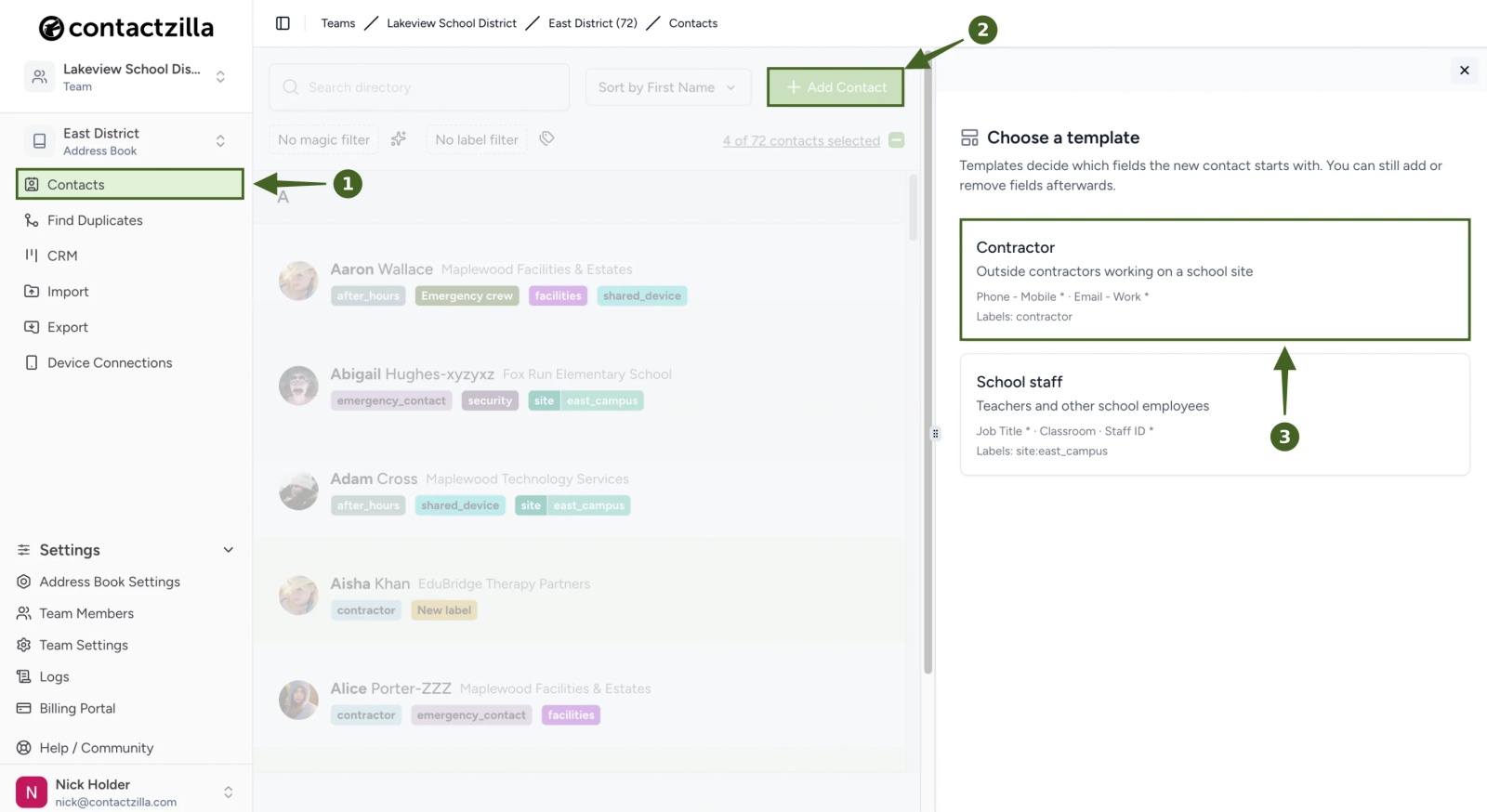Click Alice Porter-ZZZ's facilities label

(x=571, y=715)
